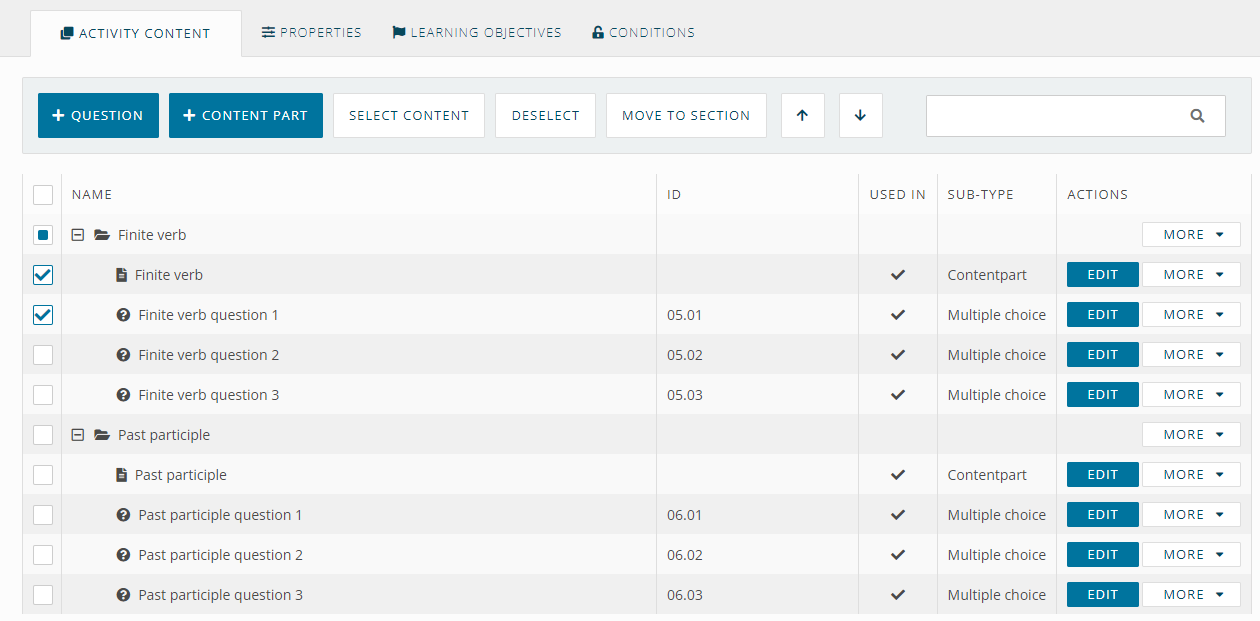Click the add Content Part button
This screenshot has height=621, width=1260.
click(x=246, y=116)
